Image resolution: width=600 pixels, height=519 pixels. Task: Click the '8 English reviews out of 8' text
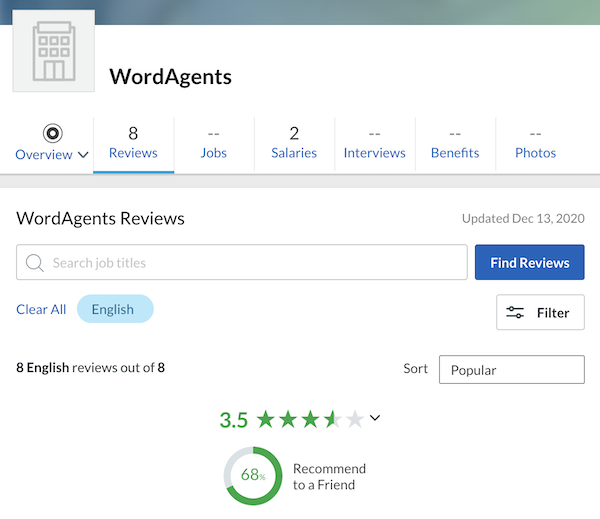coord(90,367)
